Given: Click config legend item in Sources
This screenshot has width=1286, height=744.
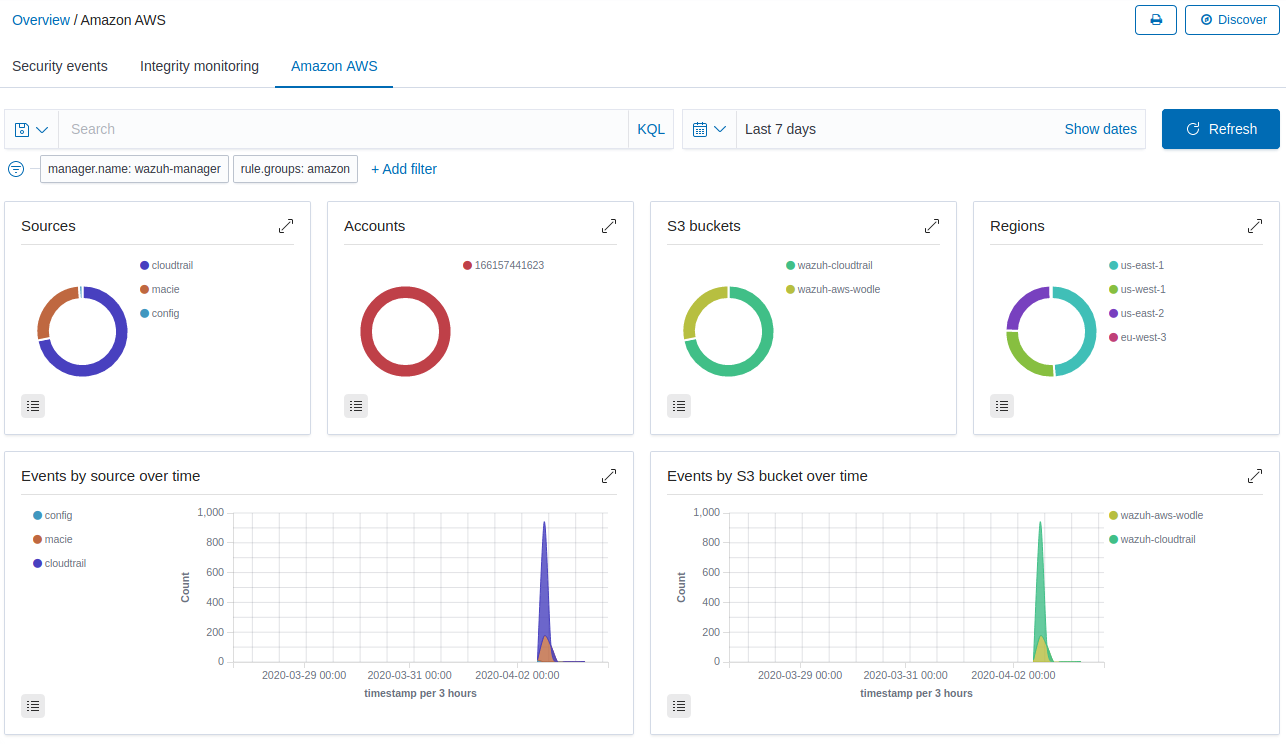Looking at the screenshot, I should point(159,313).
